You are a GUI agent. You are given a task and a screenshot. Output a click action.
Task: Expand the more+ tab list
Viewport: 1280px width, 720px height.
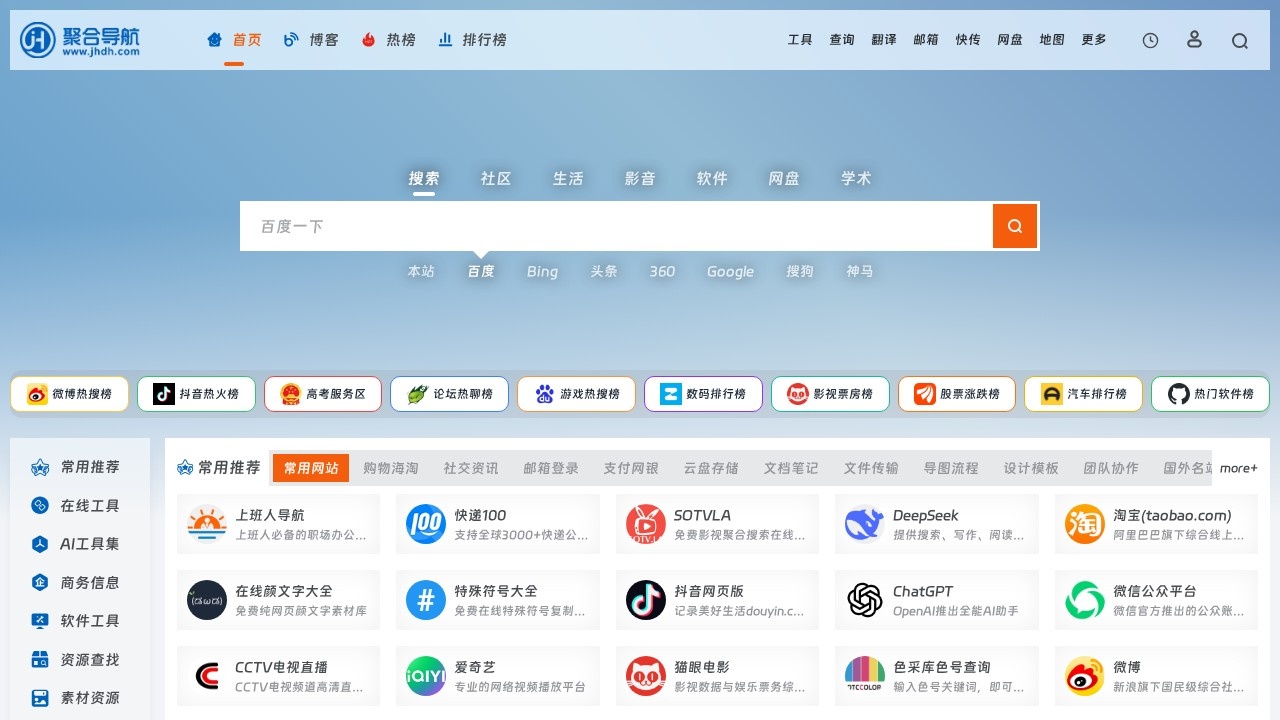pyautogui.click(x=1239, y=468)
